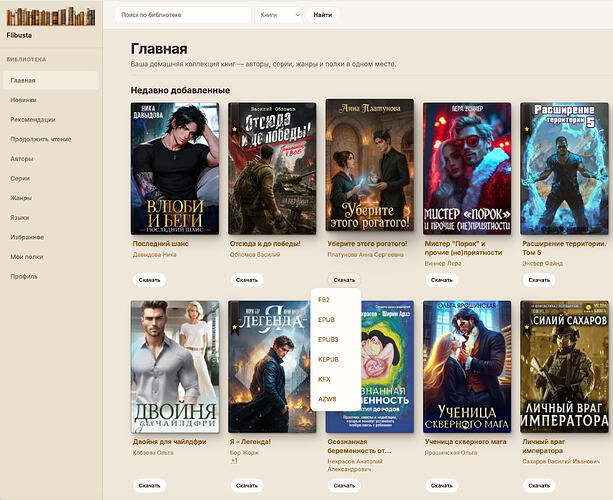This screenshot has width=613, height=500.
Task: Open Мои полки
Action: (51, 256)
